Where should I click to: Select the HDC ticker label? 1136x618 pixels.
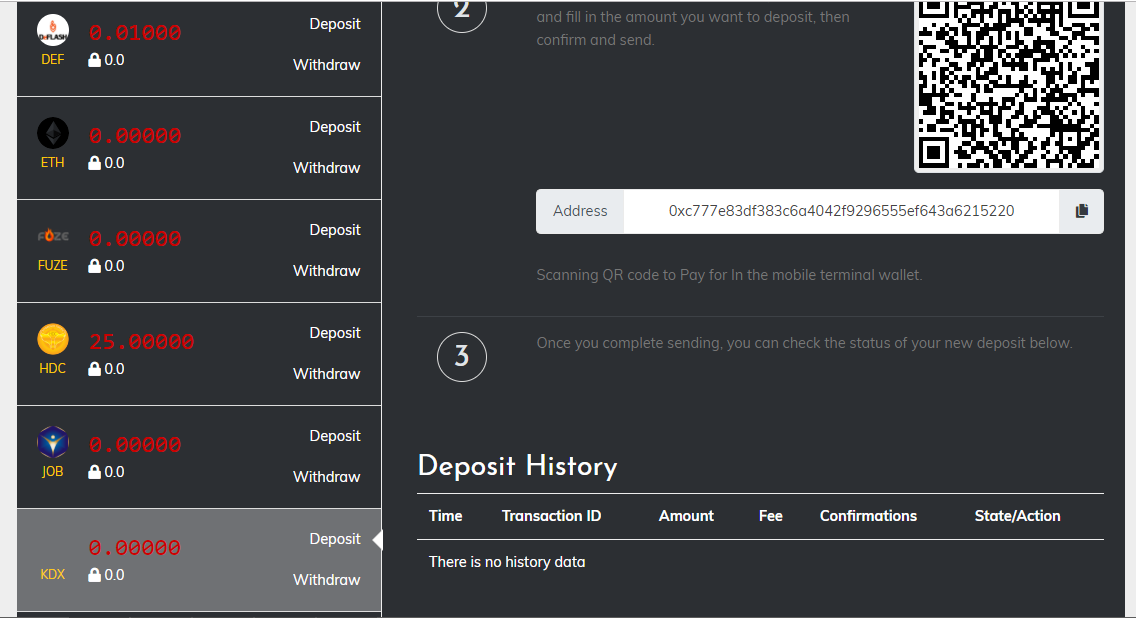pyautogui.click(x=53, y=369)
